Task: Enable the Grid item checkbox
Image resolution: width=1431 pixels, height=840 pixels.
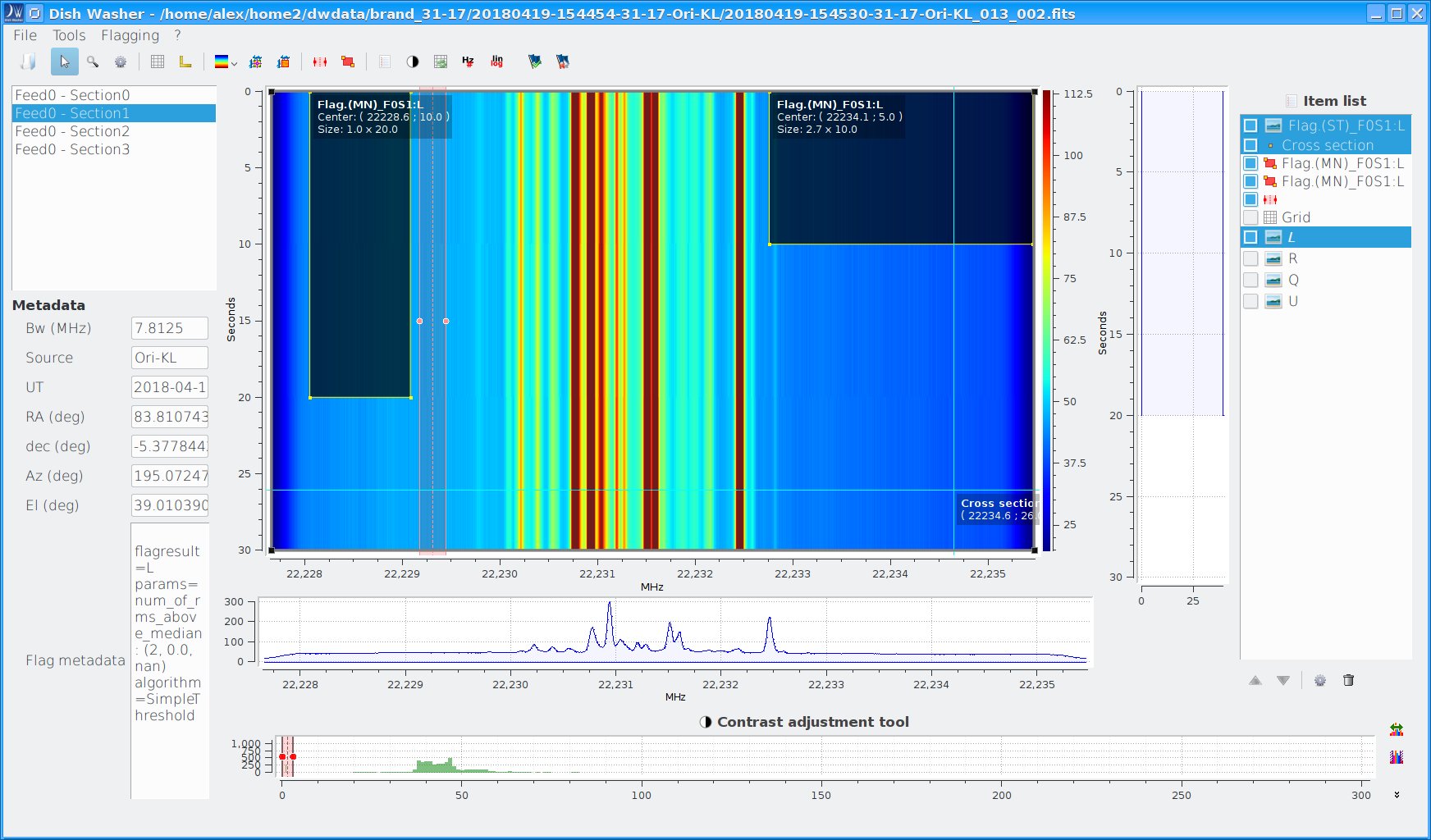Action: (1250, 217)
